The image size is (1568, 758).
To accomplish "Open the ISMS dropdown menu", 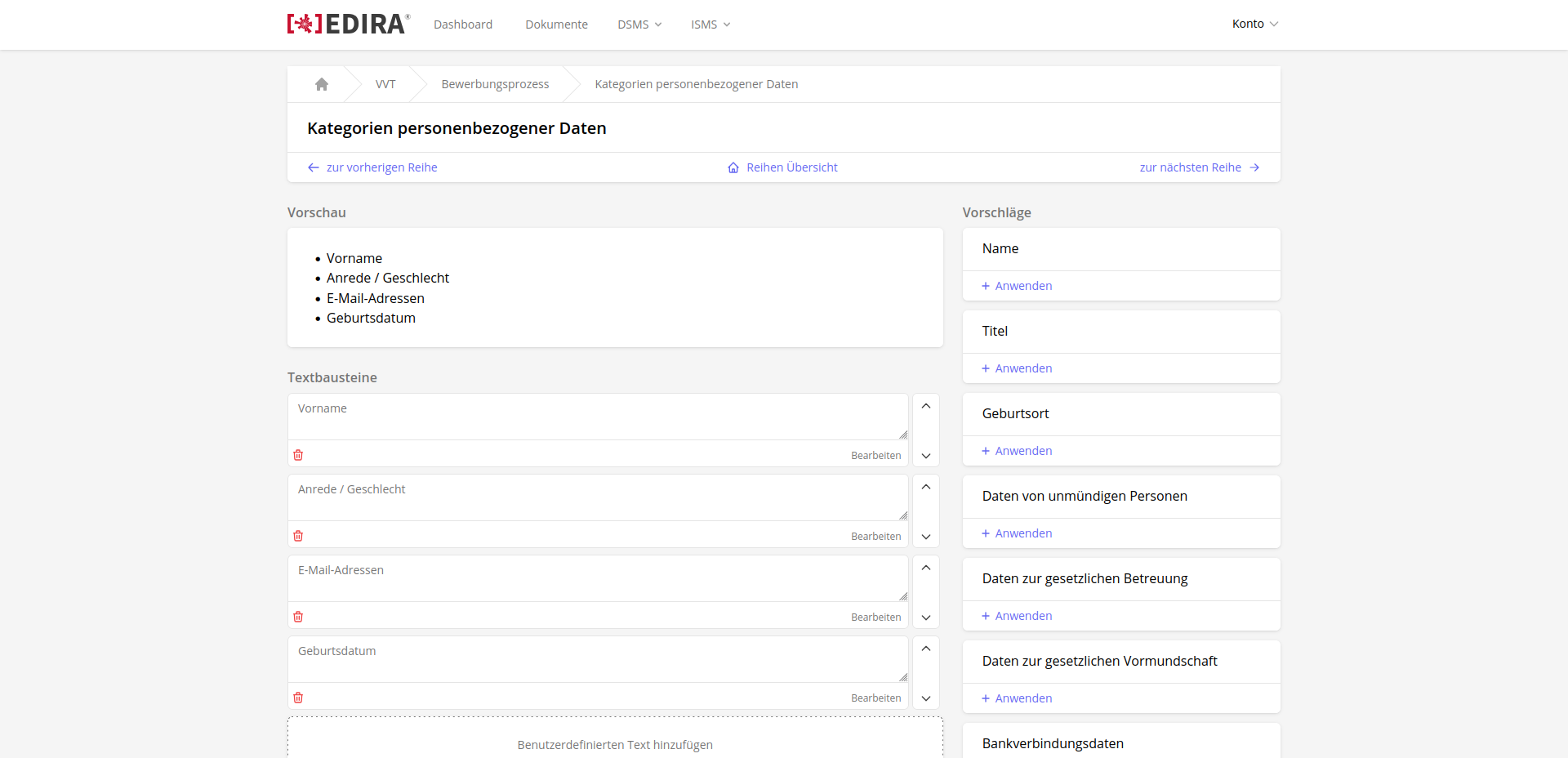I will point(710,25).
